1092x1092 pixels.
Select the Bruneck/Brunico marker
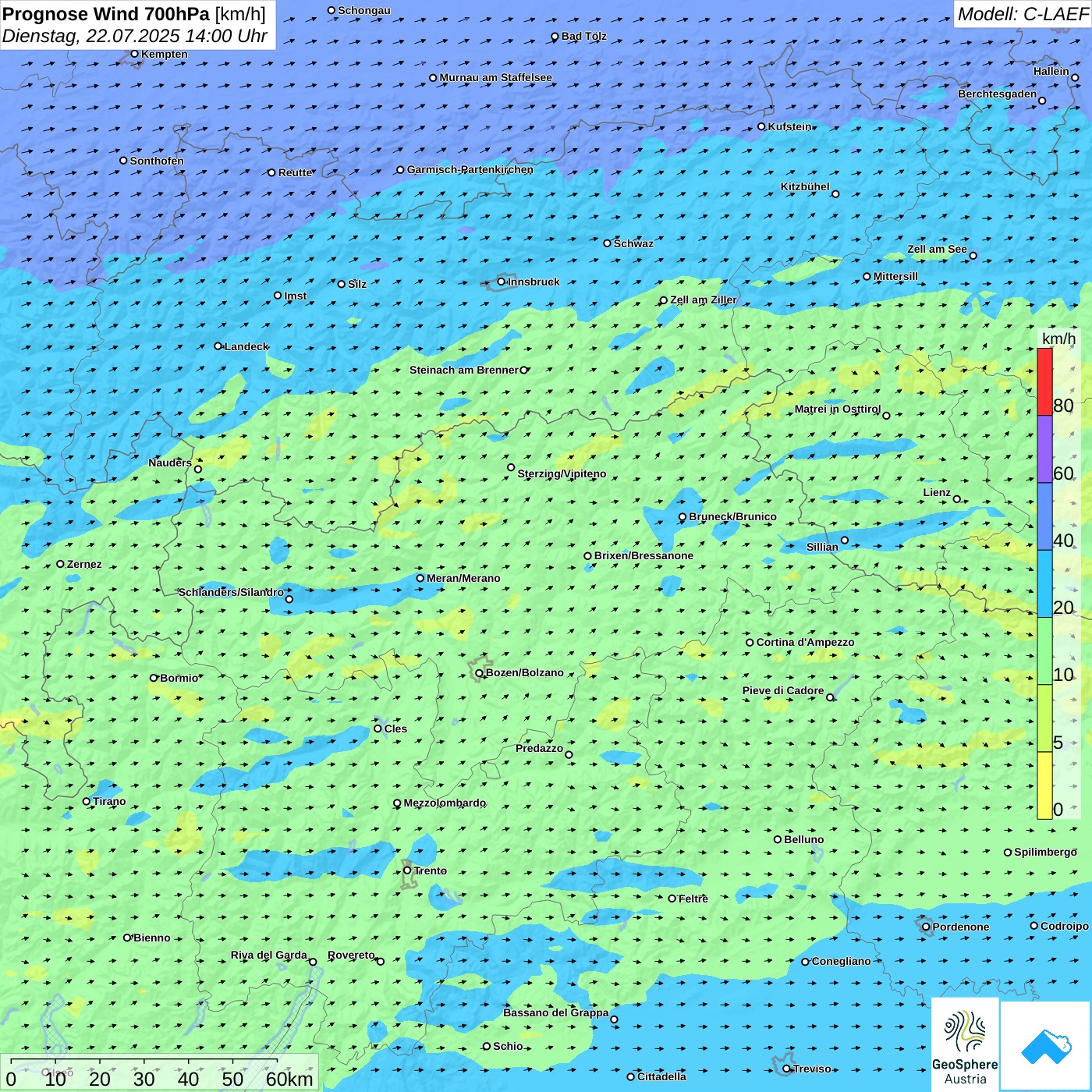682,517
